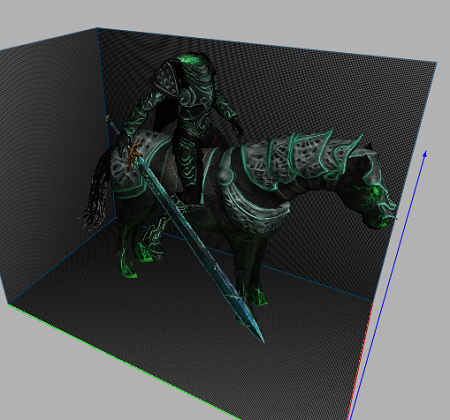Click the horse's front glowing green hoof
This screenshot has height=420, width=450.
257,297
